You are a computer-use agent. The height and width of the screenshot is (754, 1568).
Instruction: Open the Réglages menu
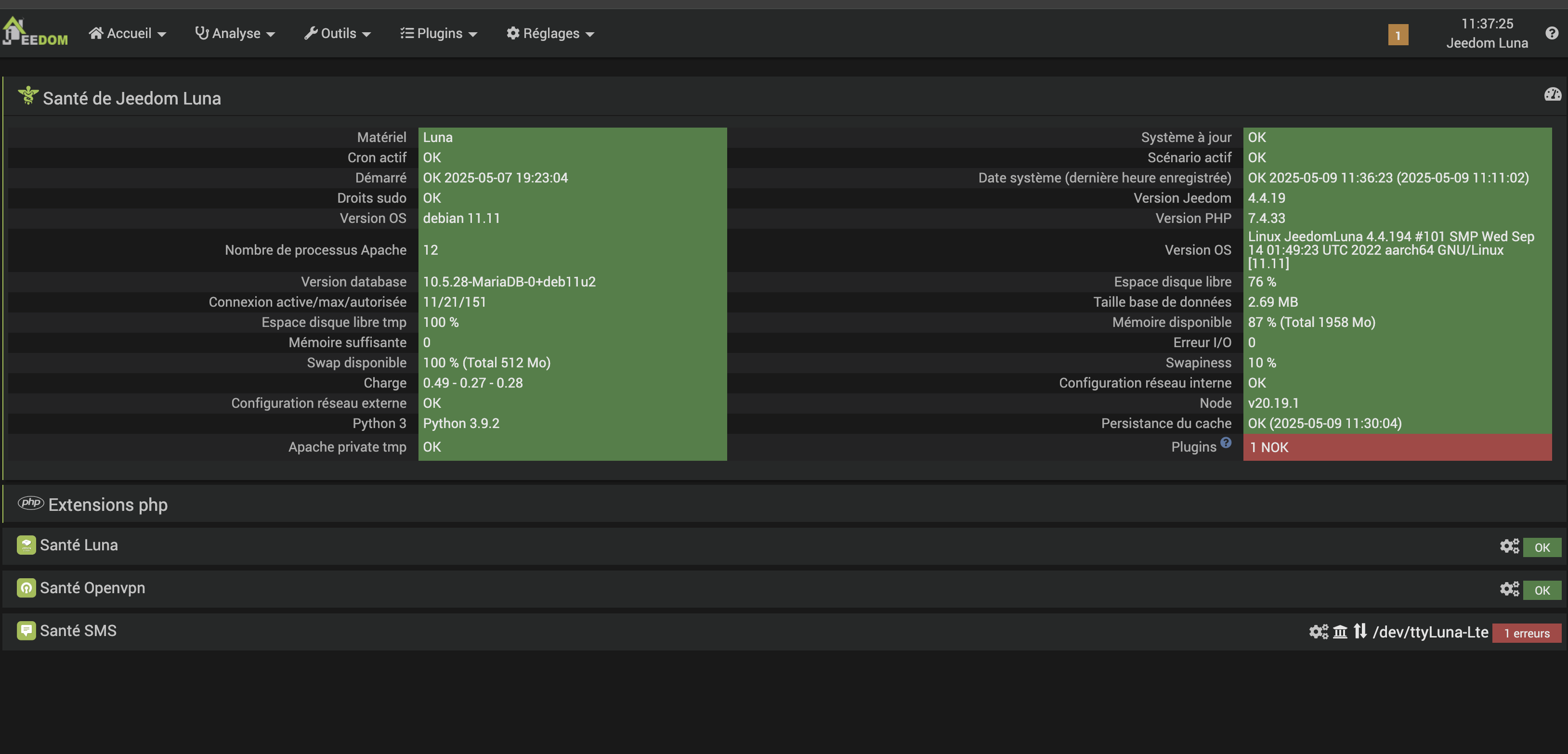pyautogui.click(x=550, y=34)
